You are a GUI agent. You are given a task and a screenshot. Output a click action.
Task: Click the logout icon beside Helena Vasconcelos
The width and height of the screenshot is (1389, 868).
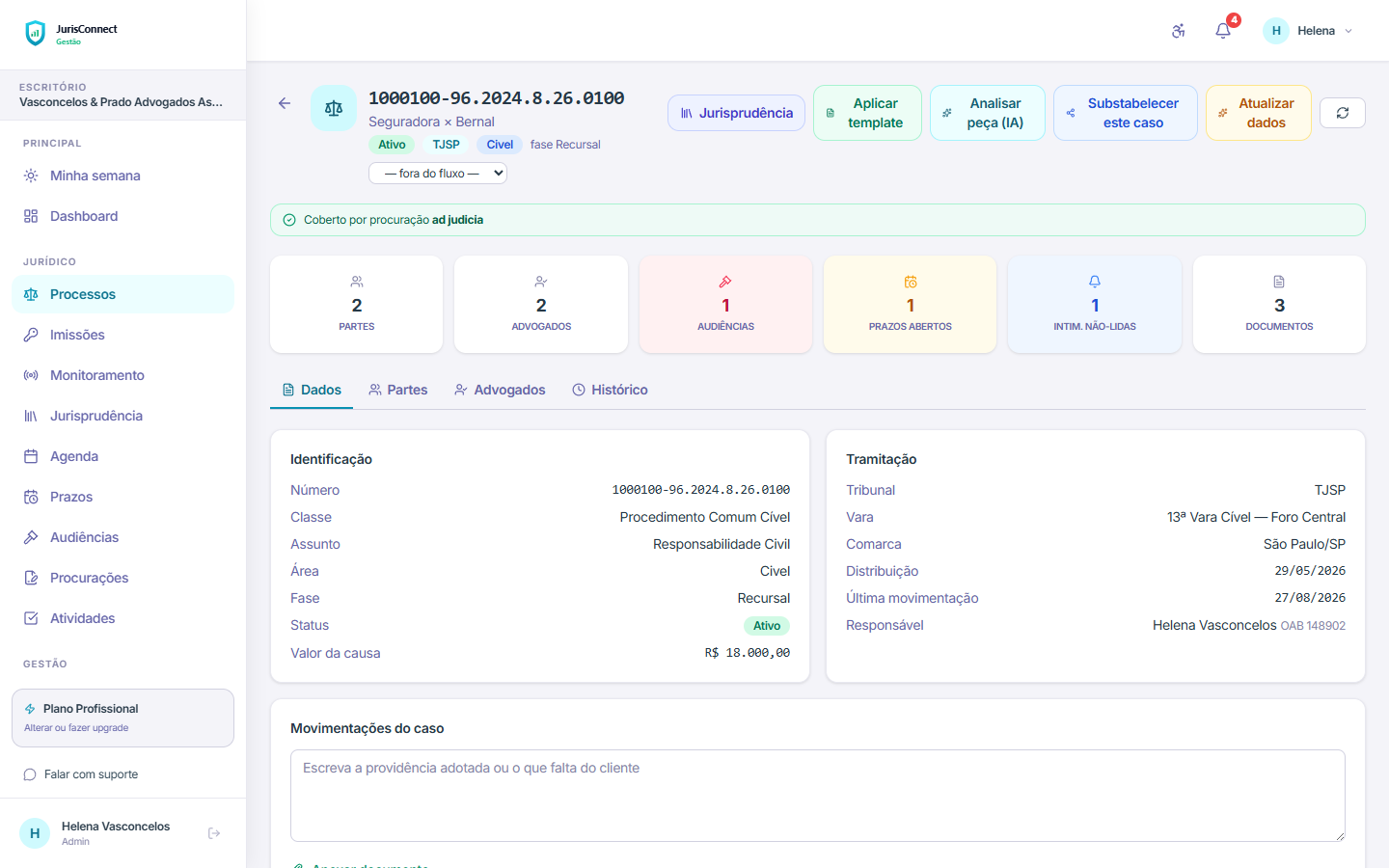point(214,833)
